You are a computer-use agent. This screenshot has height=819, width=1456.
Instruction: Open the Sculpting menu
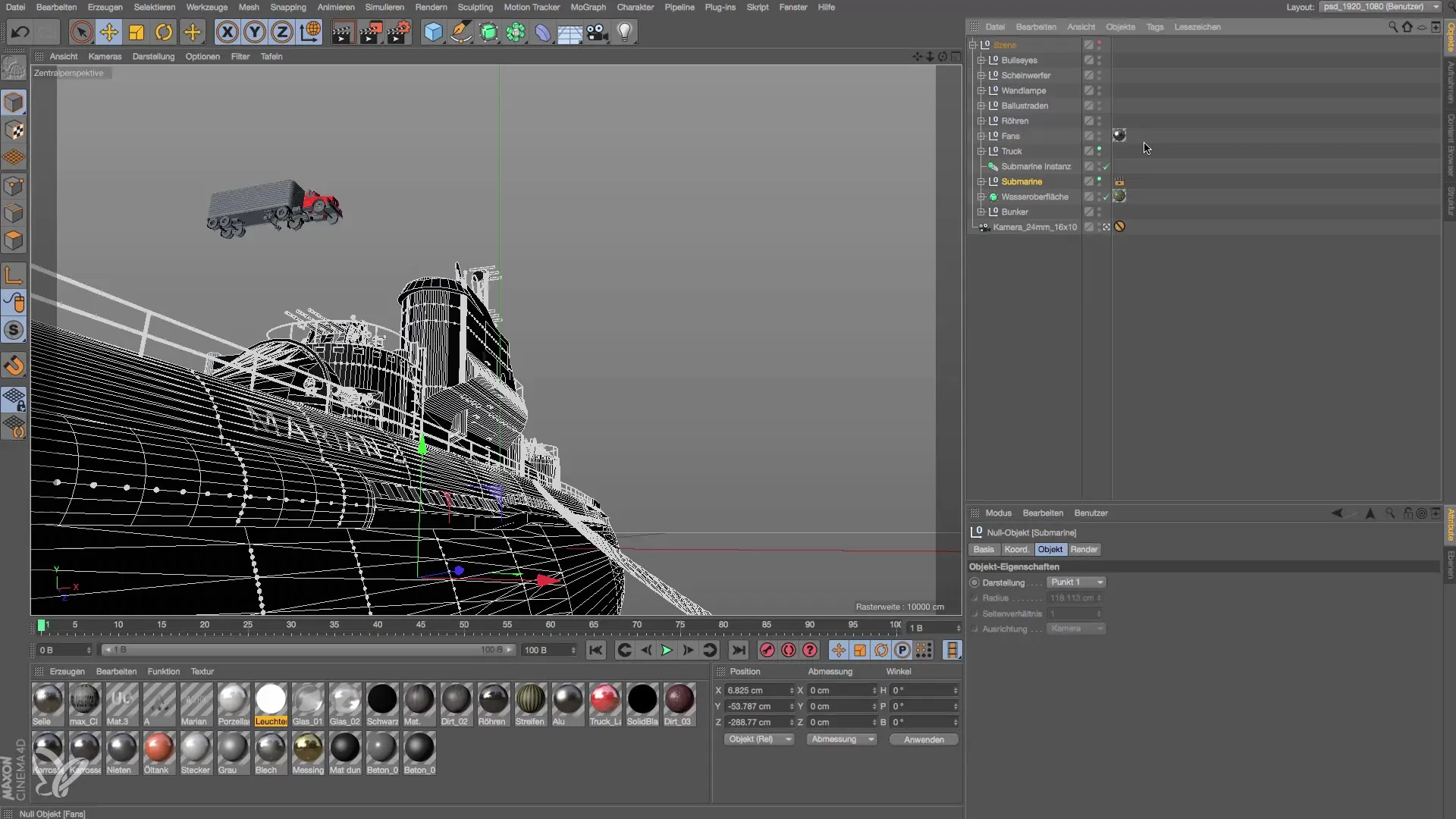point(475,7)
